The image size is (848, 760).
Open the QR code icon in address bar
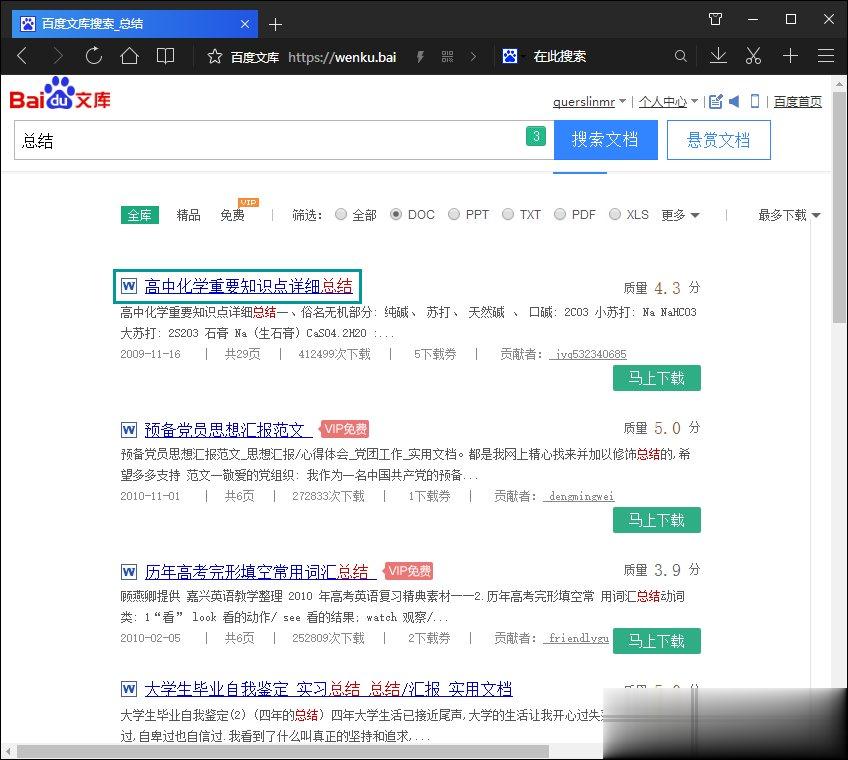[447, 56]
